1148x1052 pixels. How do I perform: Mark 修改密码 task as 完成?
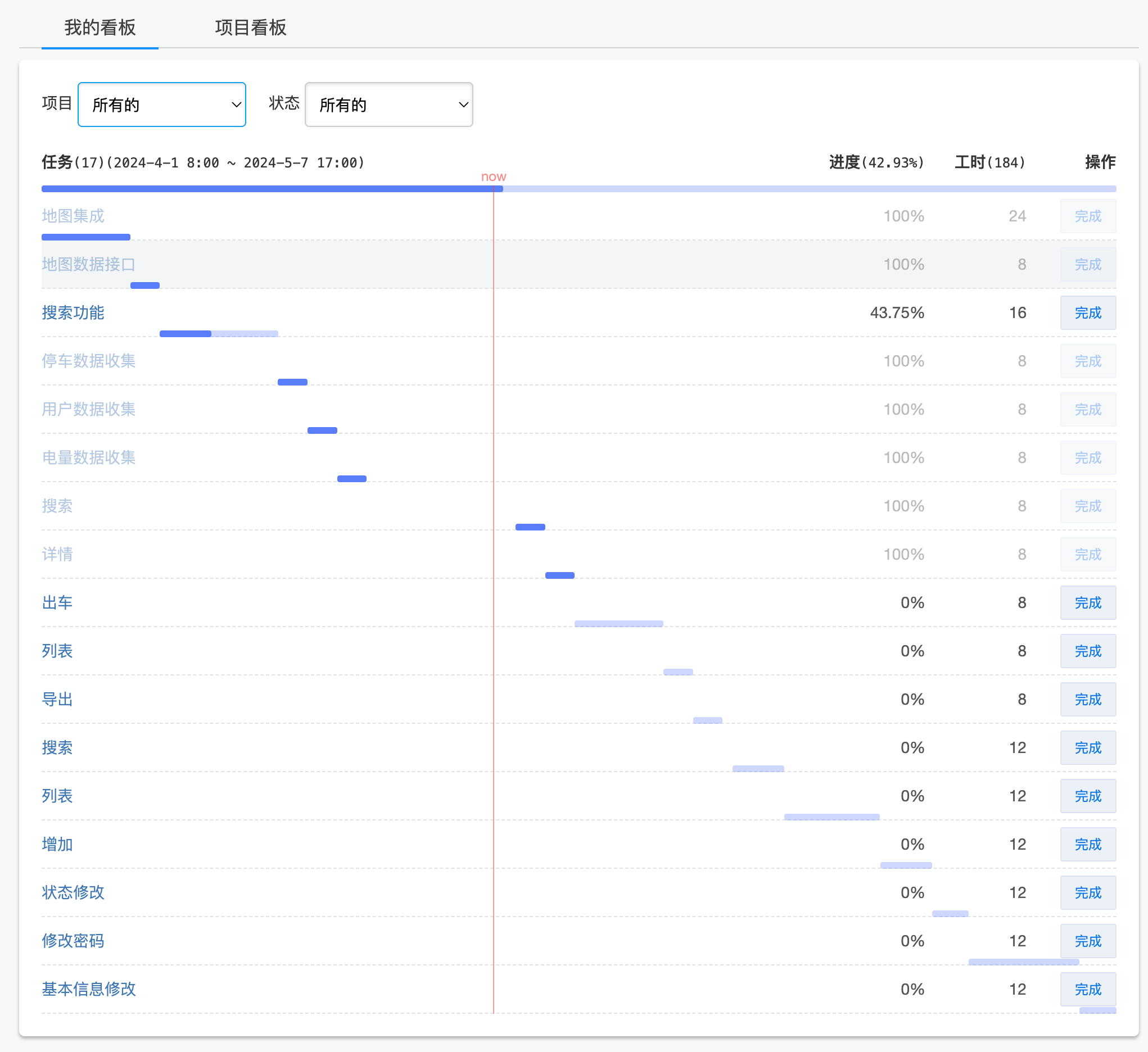click(x=1088, y=941)
